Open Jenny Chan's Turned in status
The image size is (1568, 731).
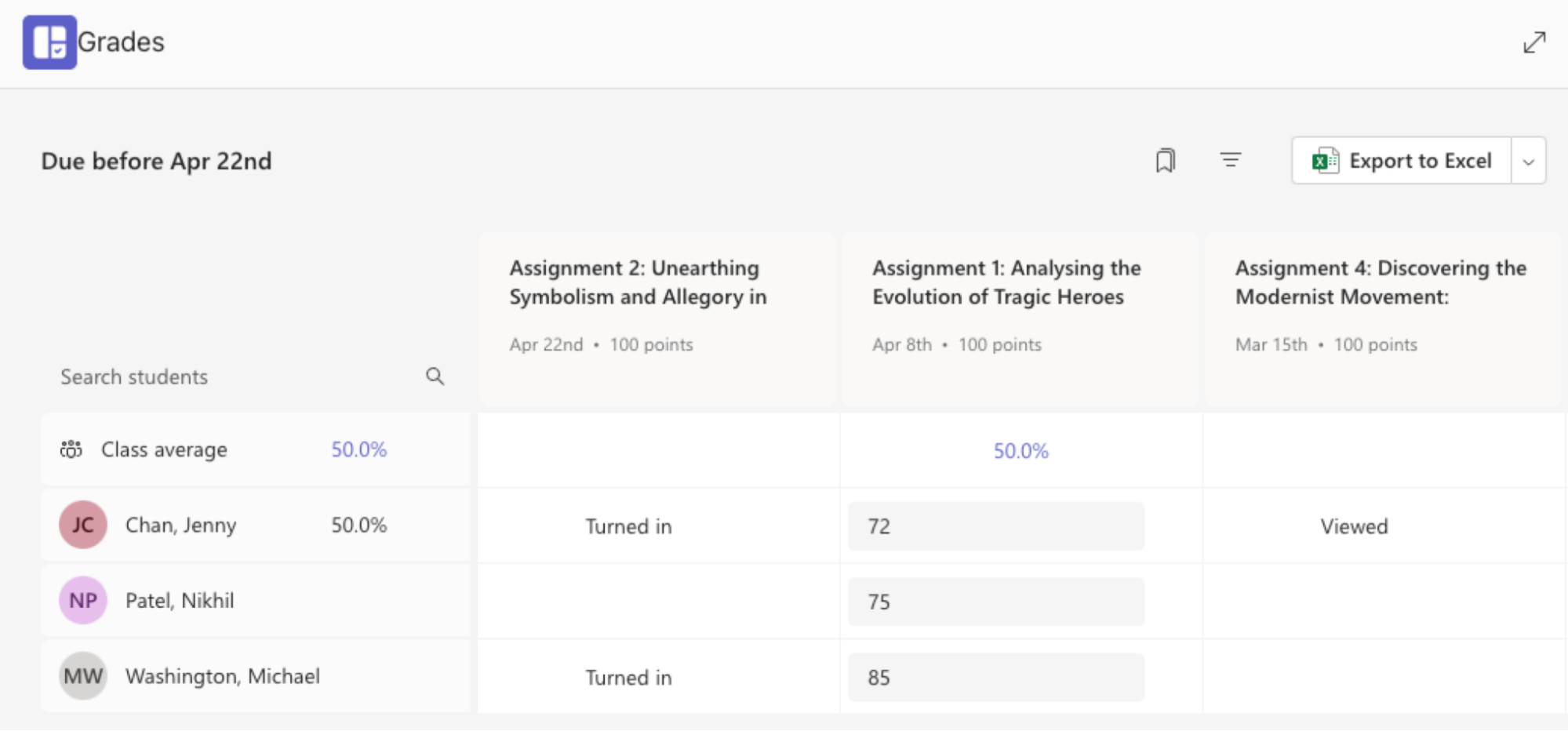[628, 526]
